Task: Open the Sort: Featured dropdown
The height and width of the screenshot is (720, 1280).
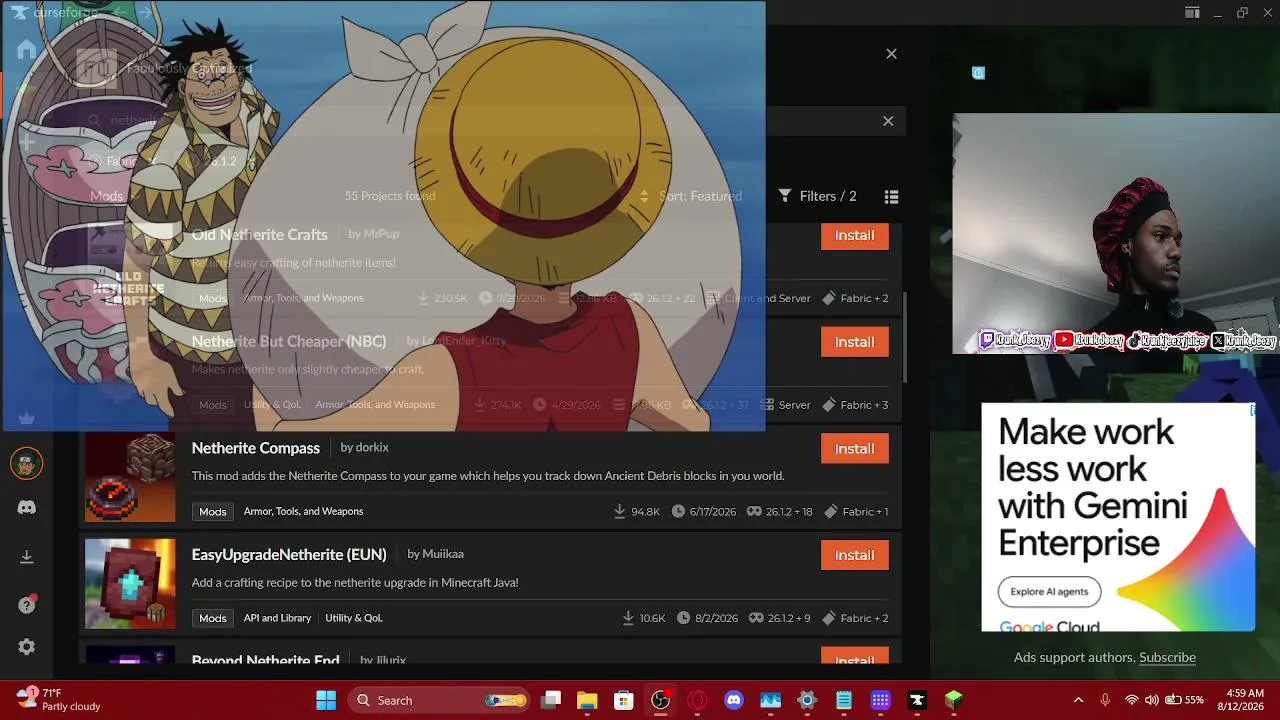Action: point(690,196)
